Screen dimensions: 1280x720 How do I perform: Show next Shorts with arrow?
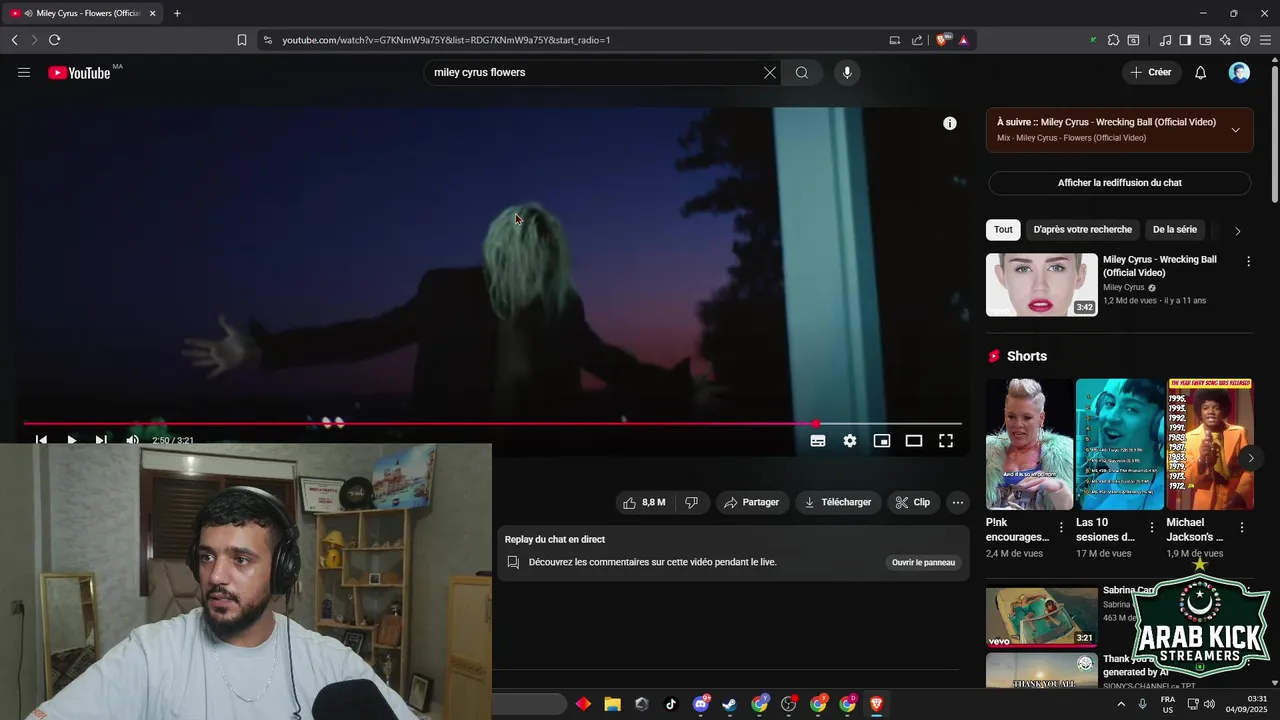click(1250, 458)
